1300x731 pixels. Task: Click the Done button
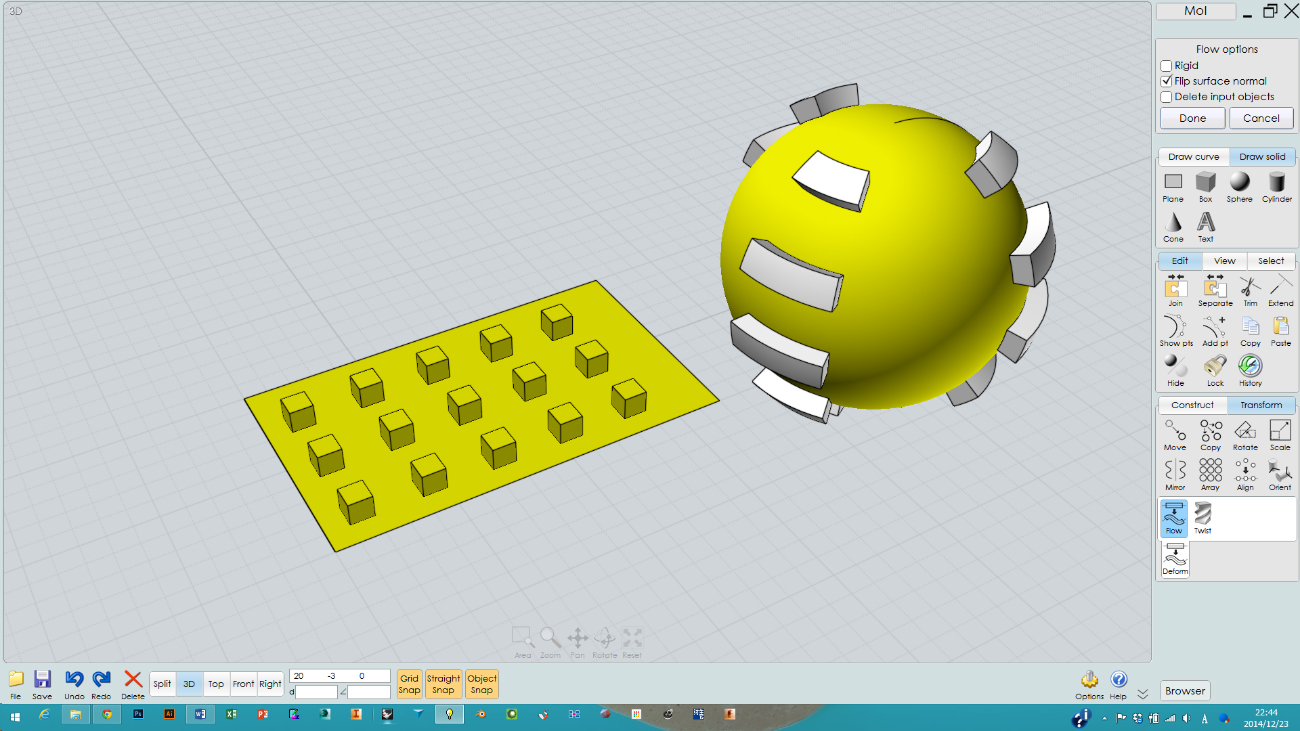coord(1192,118)
